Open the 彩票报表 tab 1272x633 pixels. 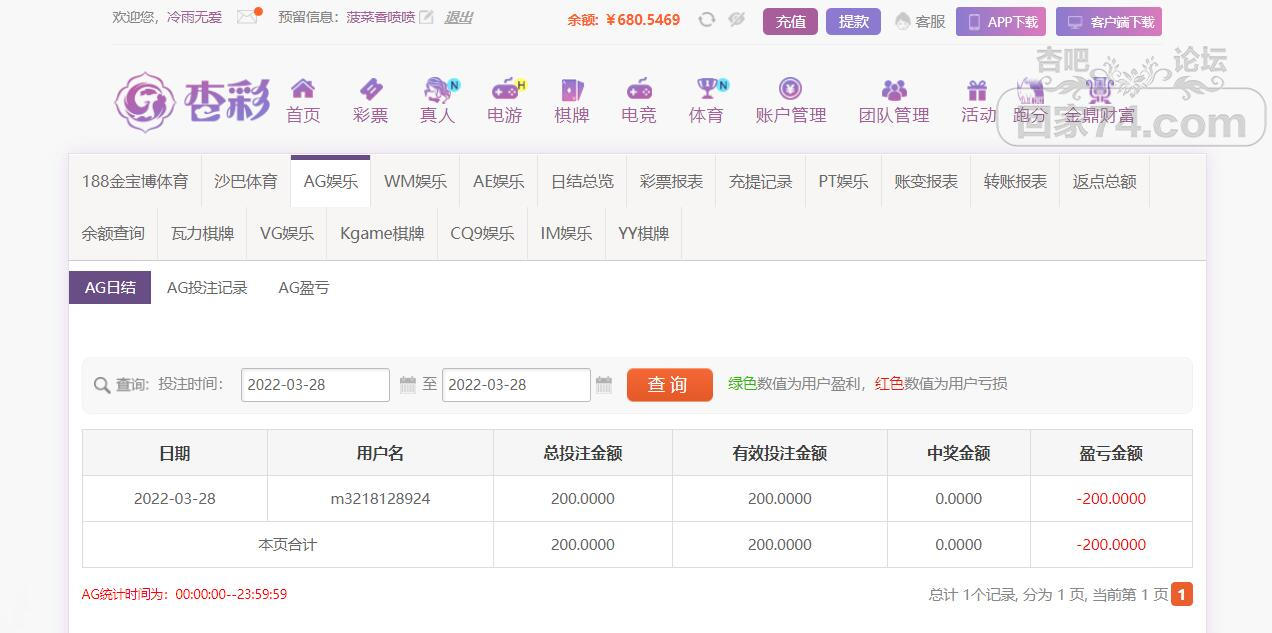tap(671, 181)
